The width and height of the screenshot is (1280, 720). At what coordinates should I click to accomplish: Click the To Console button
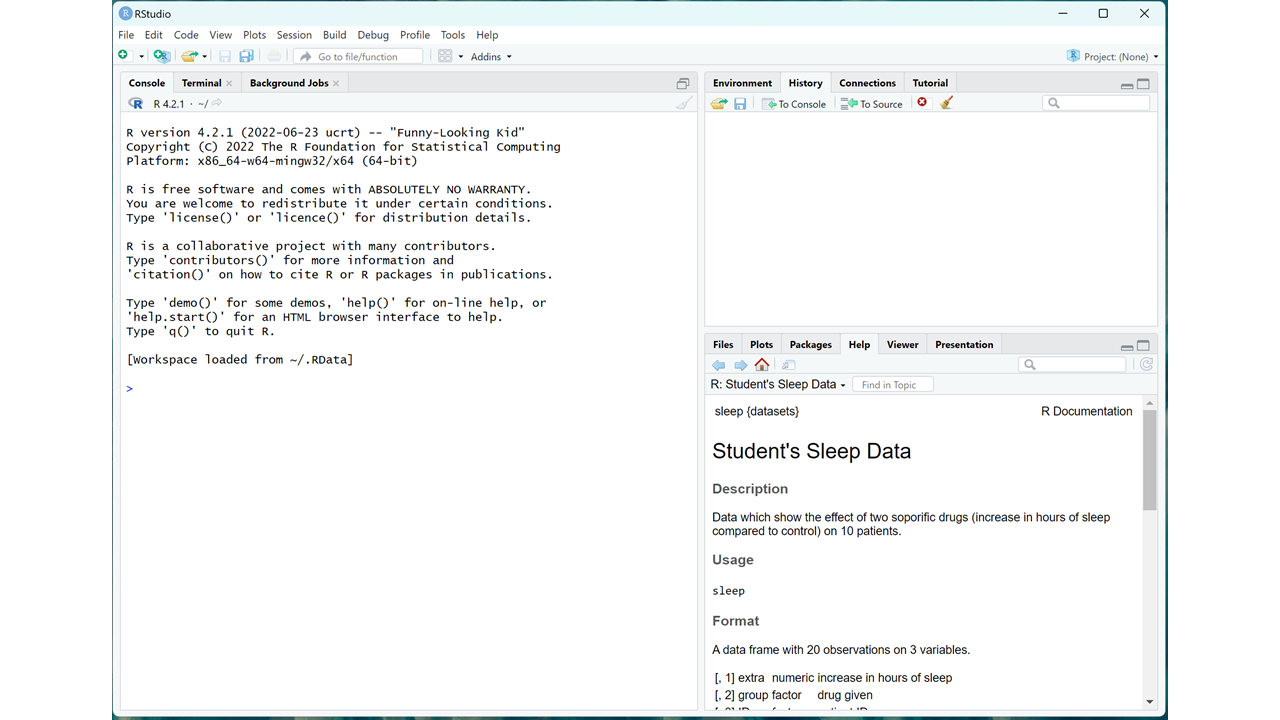coord(794,103)
